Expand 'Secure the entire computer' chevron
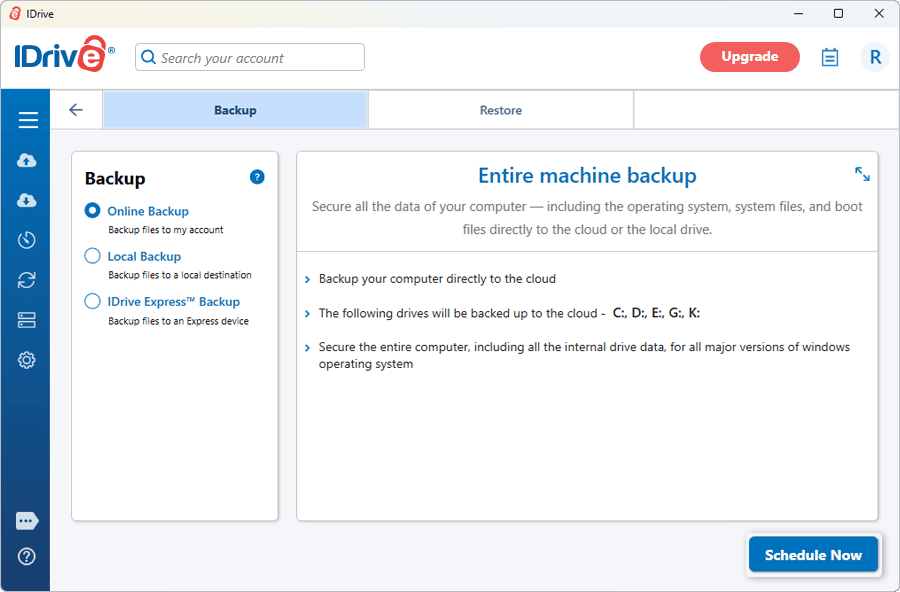The width and height of the screenshot is (900, 592). (x=307, y=347)
